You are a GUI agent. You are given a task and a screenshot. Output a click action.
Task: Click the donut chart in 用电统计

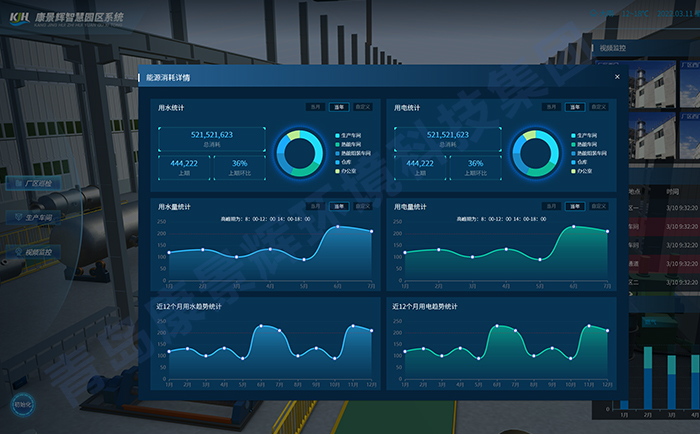[536, 152]
